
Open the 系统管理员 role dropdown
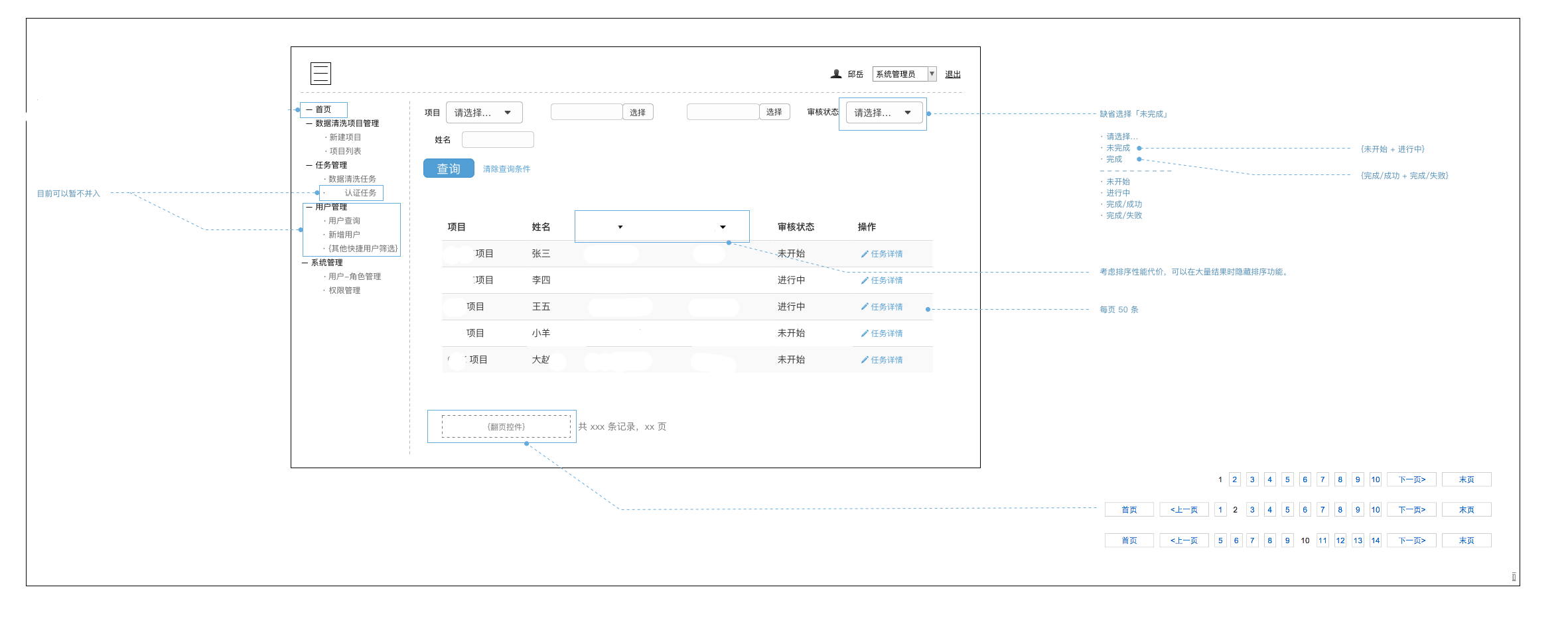pyautogui.click(x=904, y=74)
